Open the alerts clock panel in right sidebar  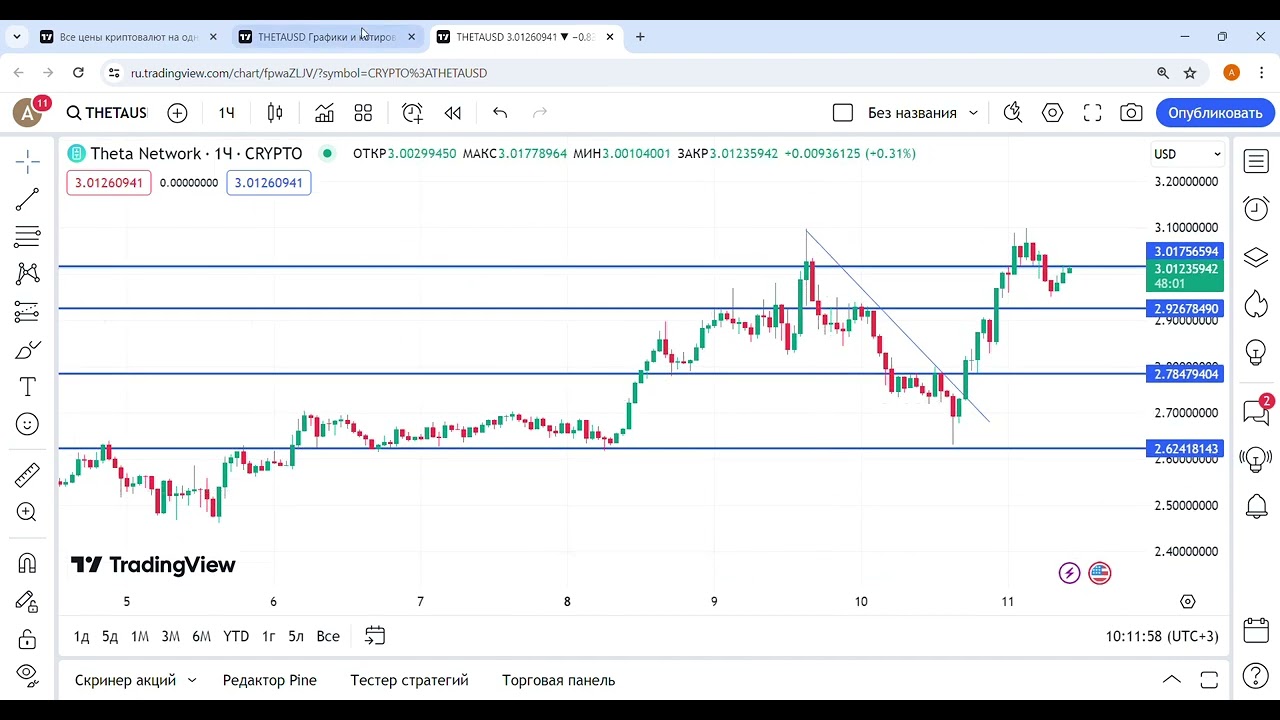click(1256, 208)
